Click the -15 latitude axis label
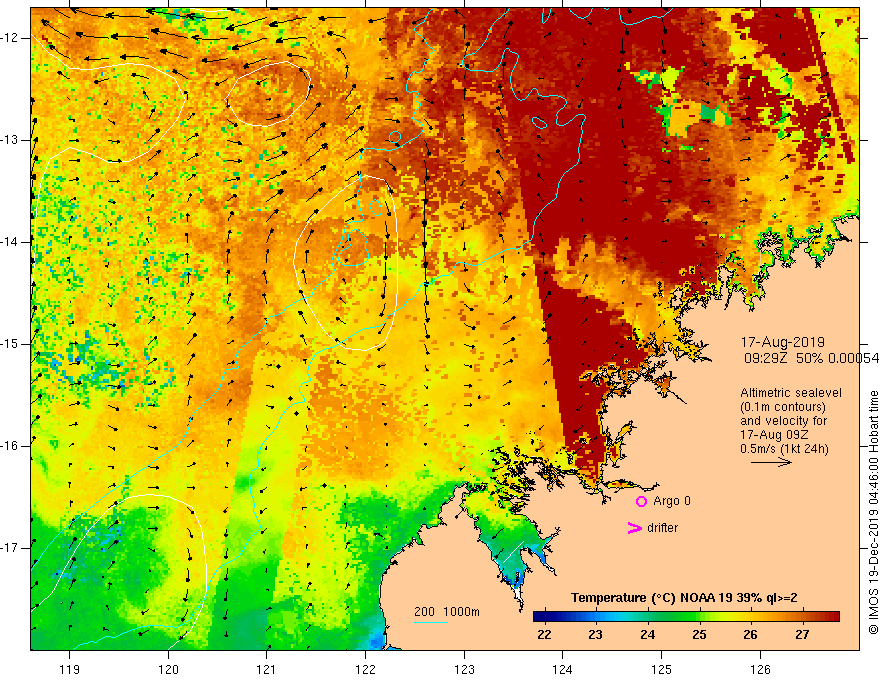The height and width of the screenshot is (680, 880). tap(11, 344)
